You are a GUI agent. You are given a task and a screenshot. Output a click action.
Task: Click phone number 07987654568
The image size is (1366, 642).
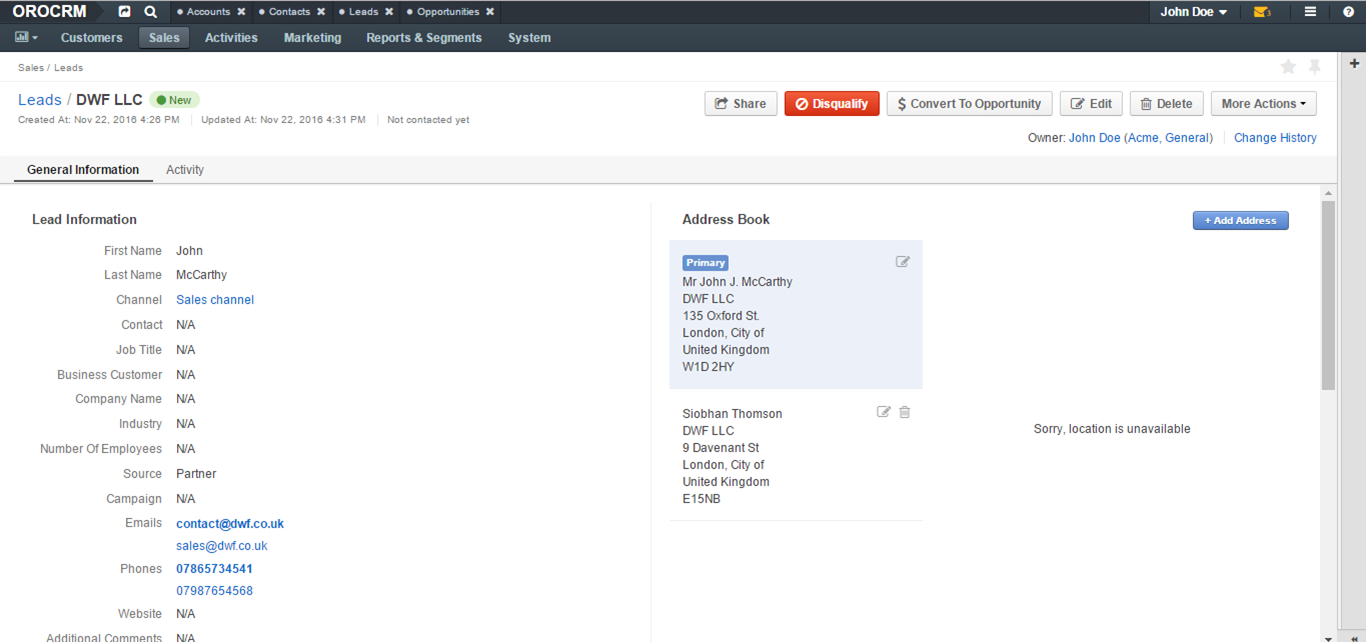click(214, 591)
